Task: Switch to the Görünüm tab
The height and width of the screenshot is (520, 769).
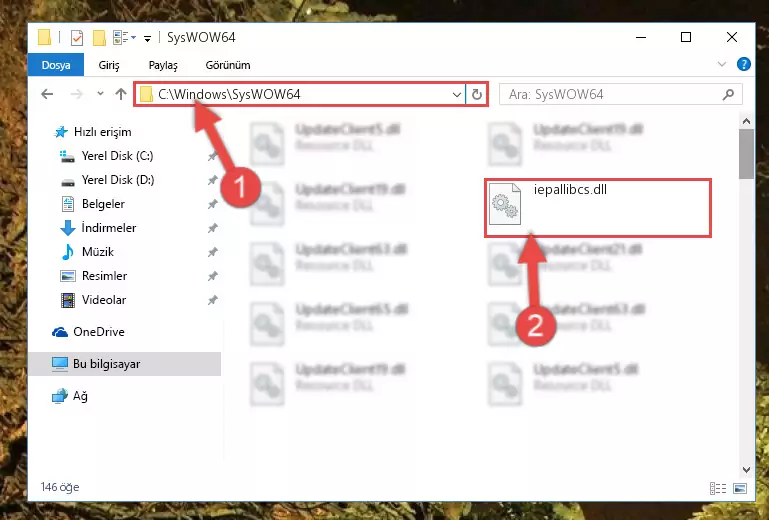Action: (x=228, y=65)
